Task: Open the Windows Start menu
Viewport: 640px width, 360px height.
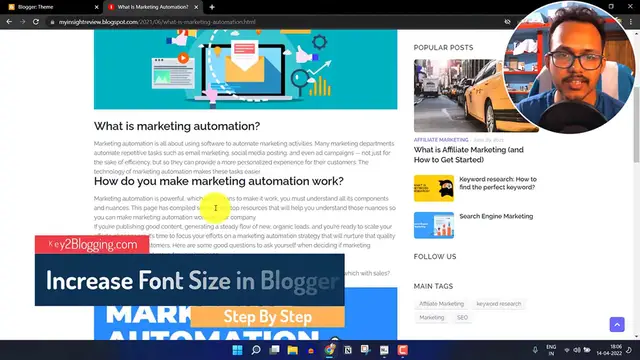Action: pos(237,350)
